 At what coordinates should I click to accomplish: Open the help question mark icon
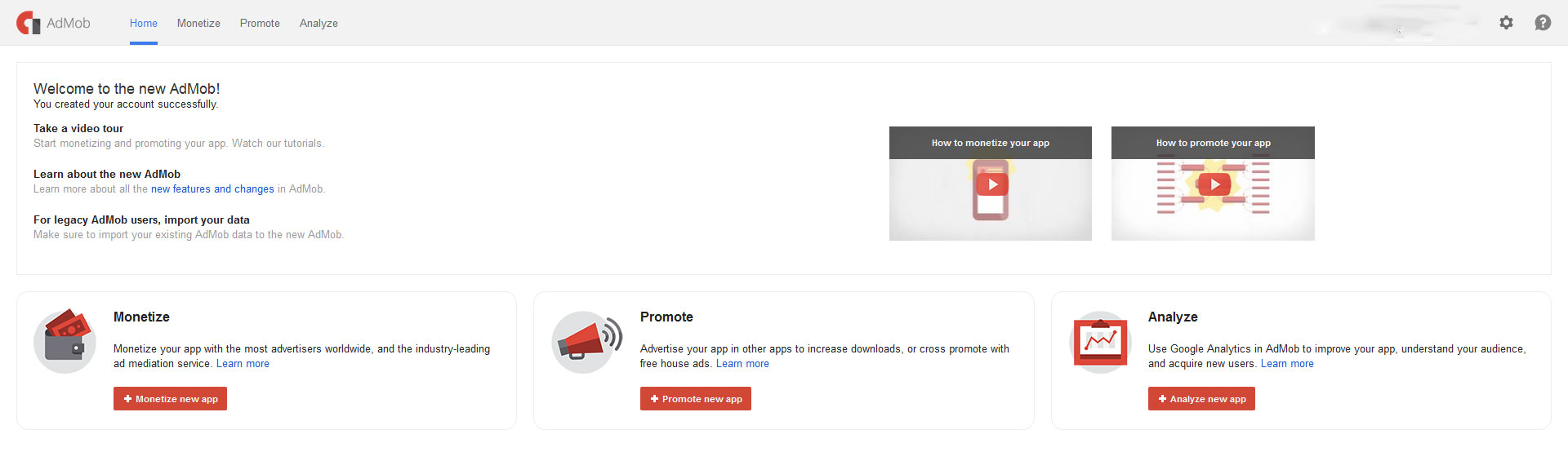coord(1543,23)
